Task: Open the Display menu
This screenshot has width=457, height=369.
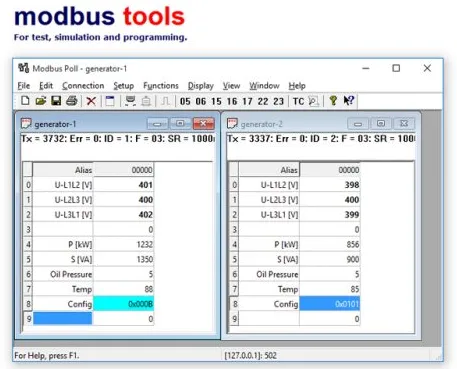Action: (x=200, y=86)
